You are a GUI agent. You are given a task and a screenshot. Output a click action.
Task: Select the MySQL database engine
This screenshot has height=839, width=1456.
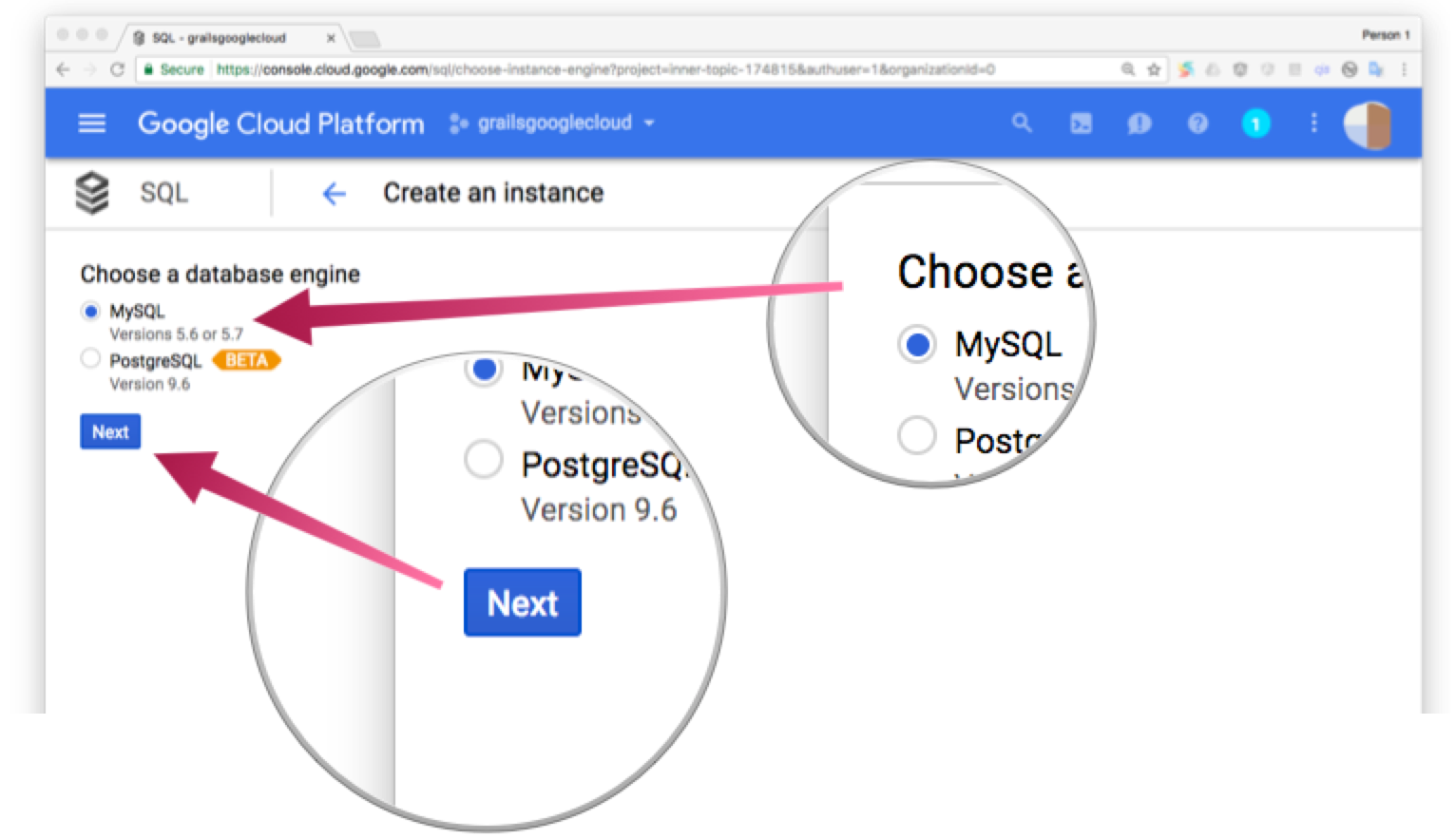pos(90,311)
